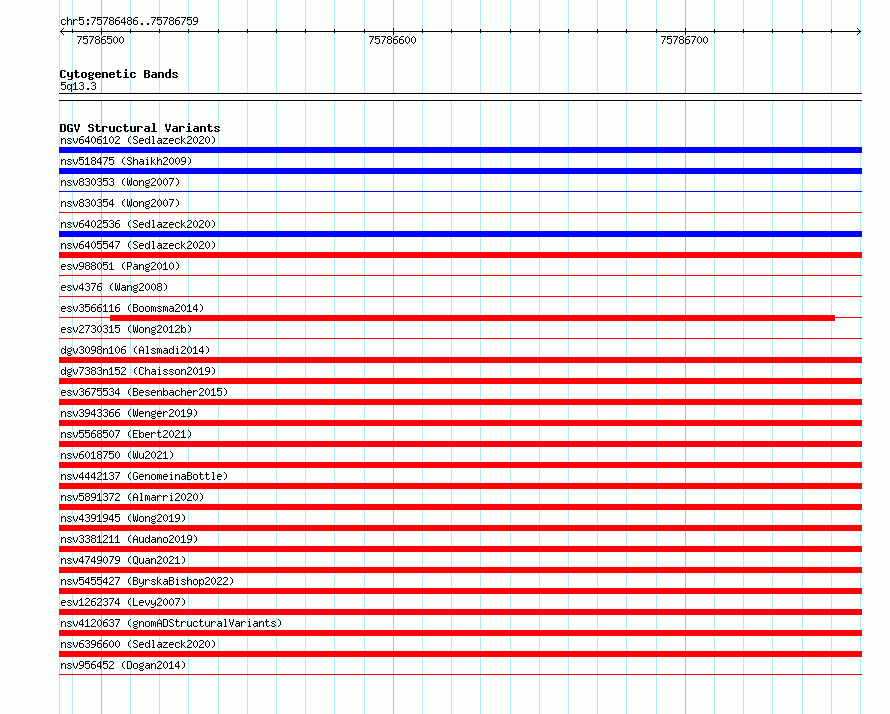This screenshot has height=714, width=890.
Task: Click the red bar of nsv4120637
Action: coord(460,633)
